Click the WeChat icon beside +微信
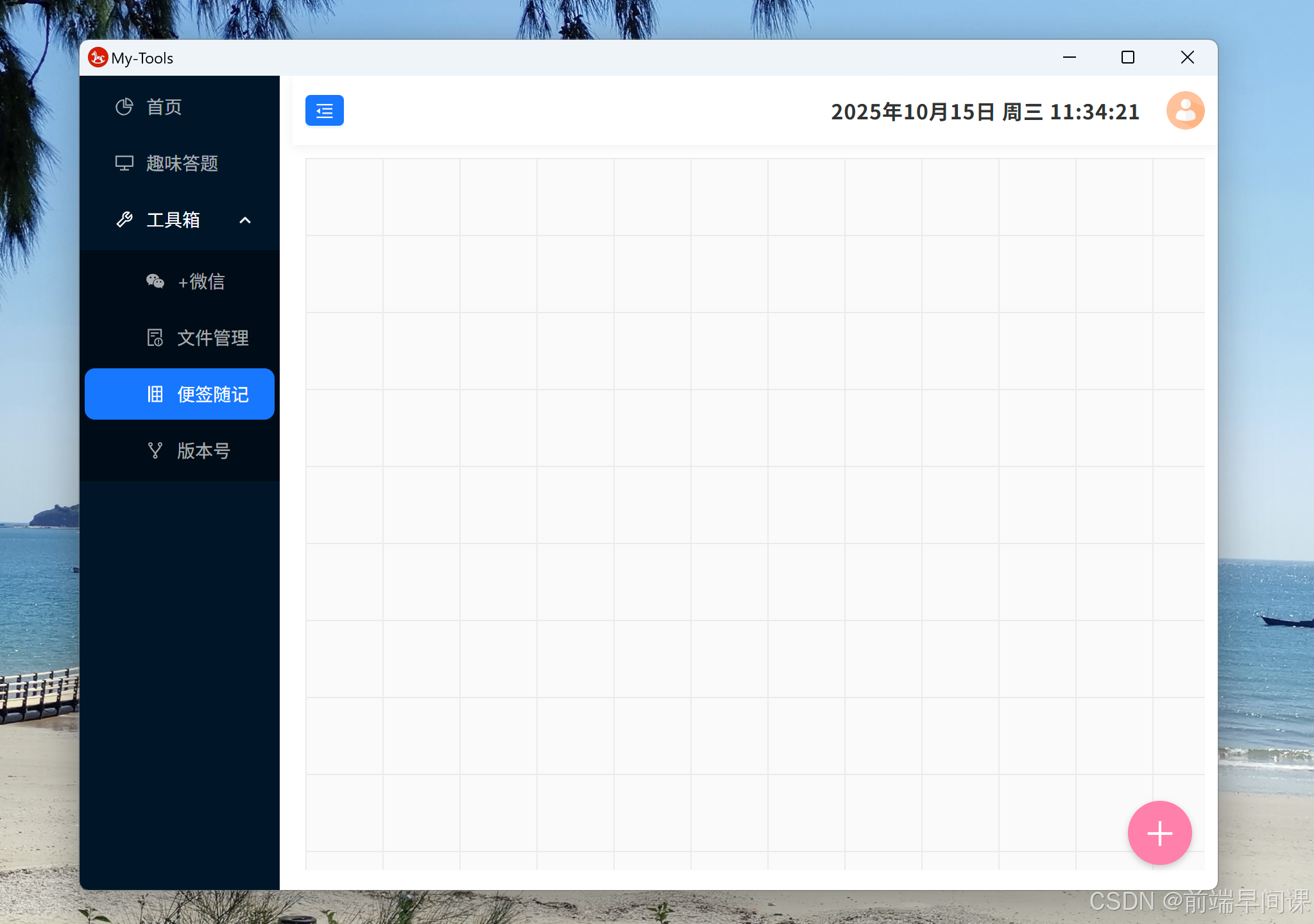The height and width of the screenshot is (924, 1314). 155,281
